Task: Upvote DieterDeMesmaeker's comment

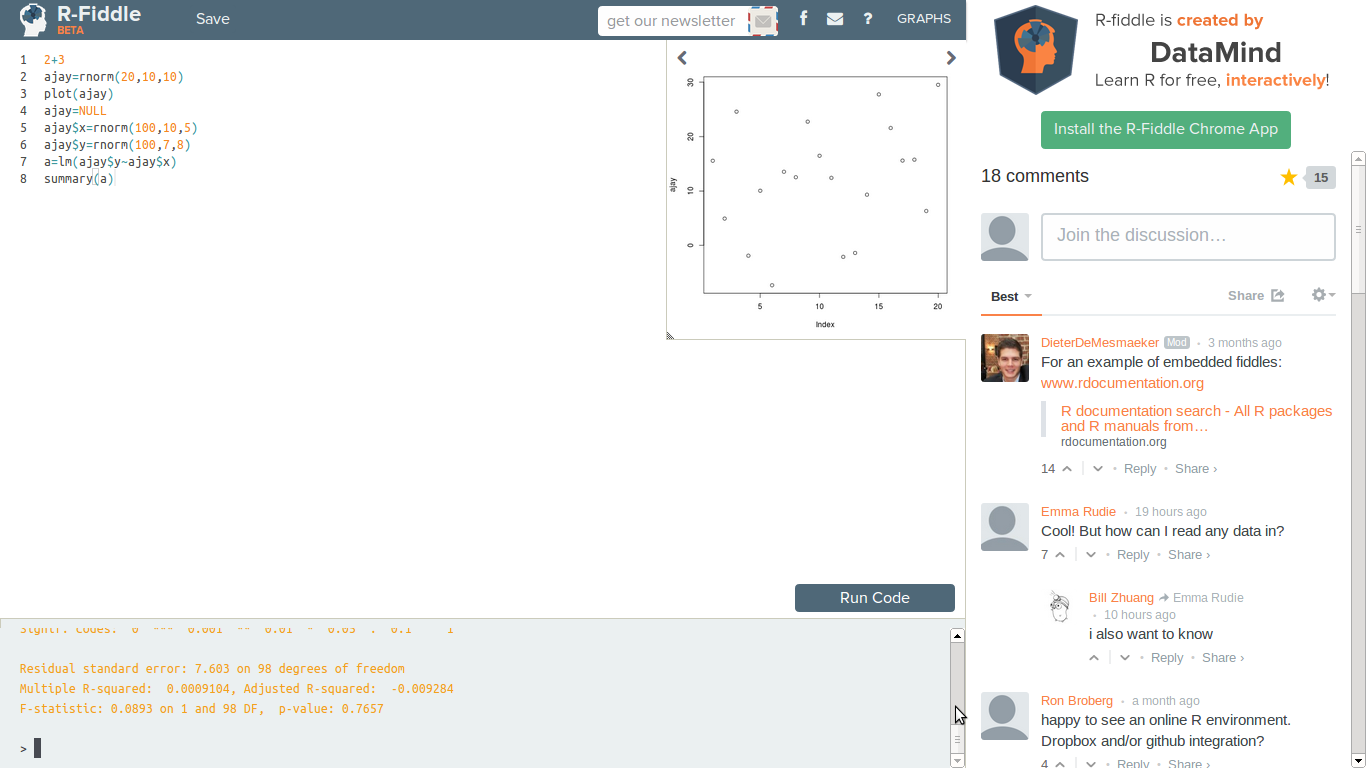Action: 1067,469
